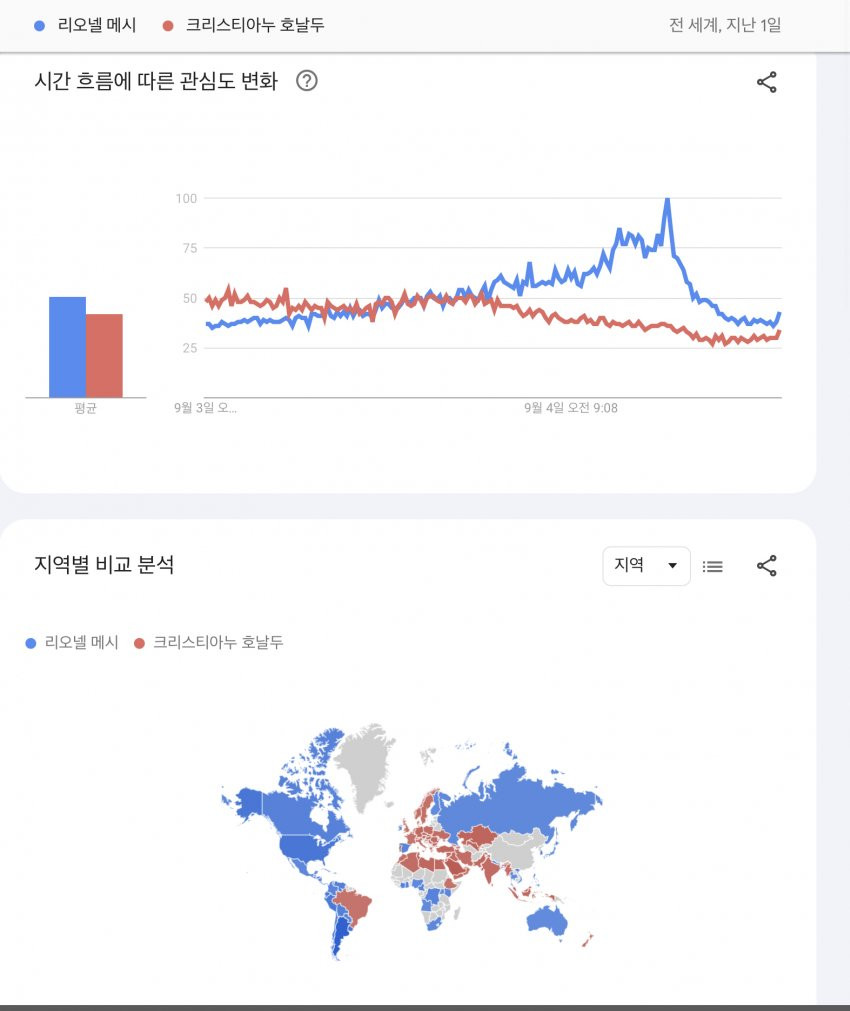
Task: Select the red 크리스티아누 호날두 legend dot at top
Action: click(x=168, y=26)
